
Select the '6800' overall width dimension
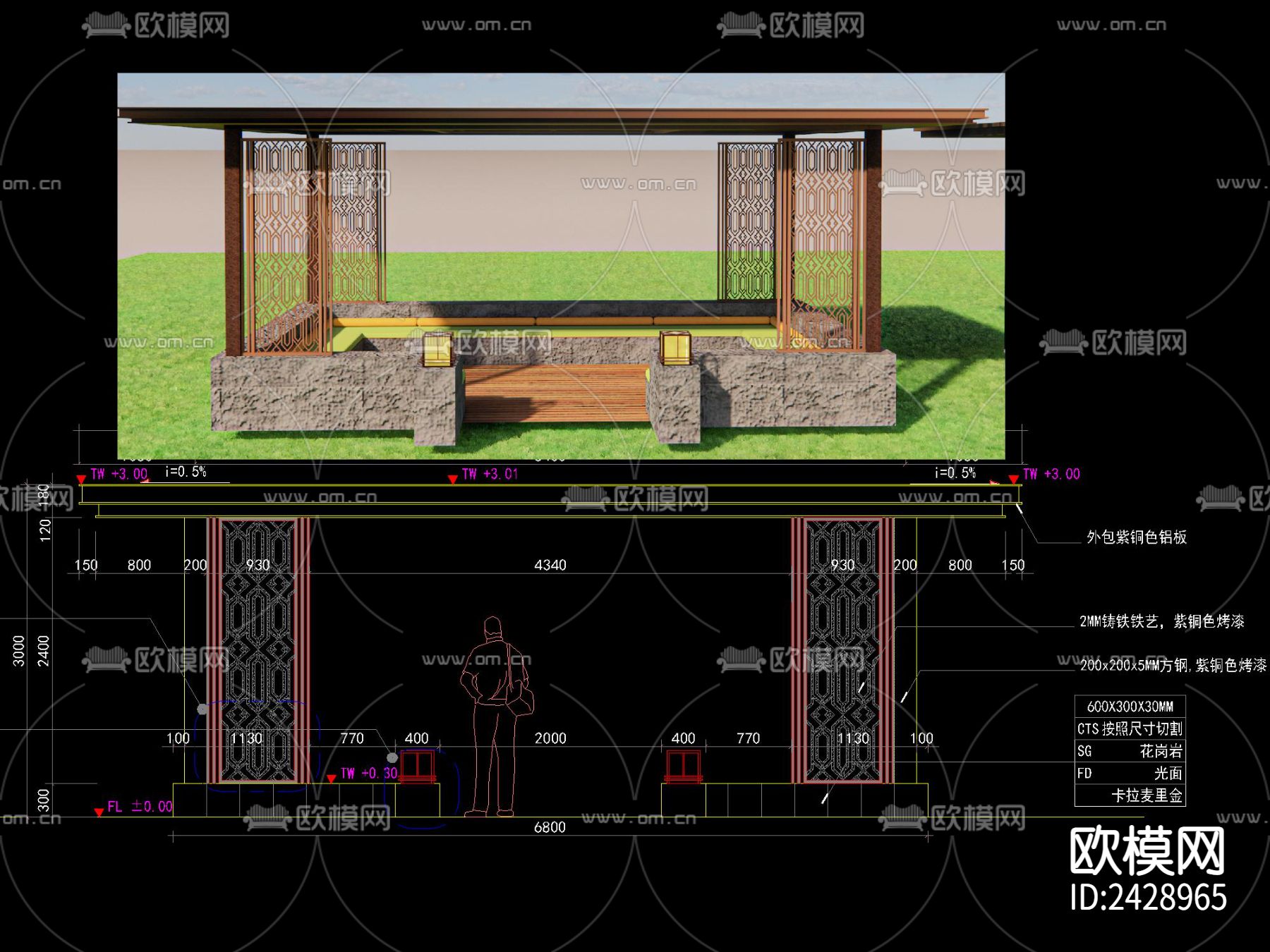(x=550, y=826)
